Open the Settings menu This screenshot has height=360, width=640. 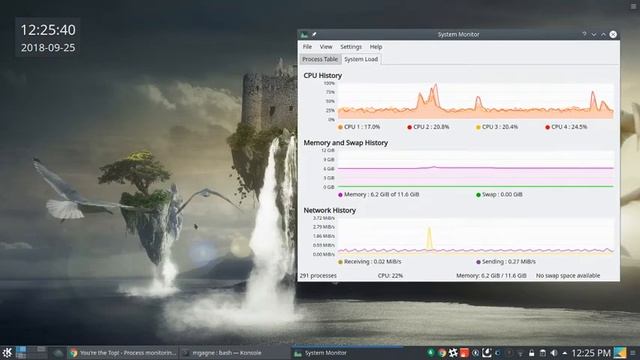[351, 47]
